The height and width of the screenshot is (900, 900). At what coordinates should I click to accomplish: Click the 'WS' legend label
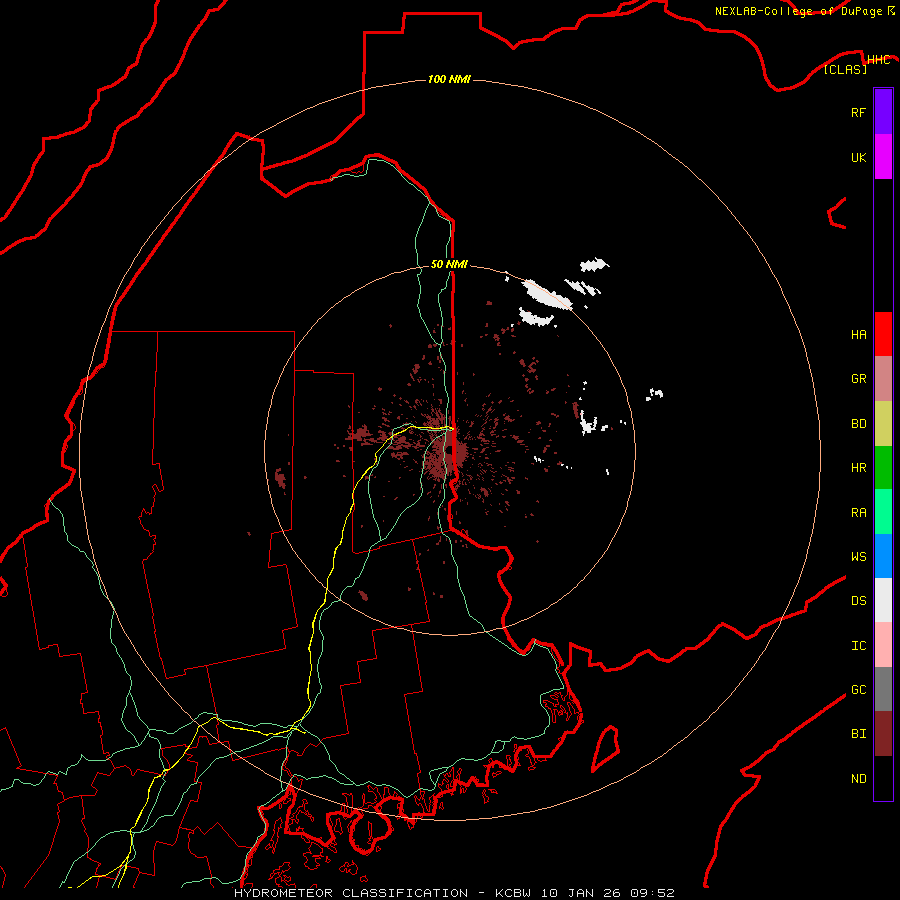click(858, 556)
